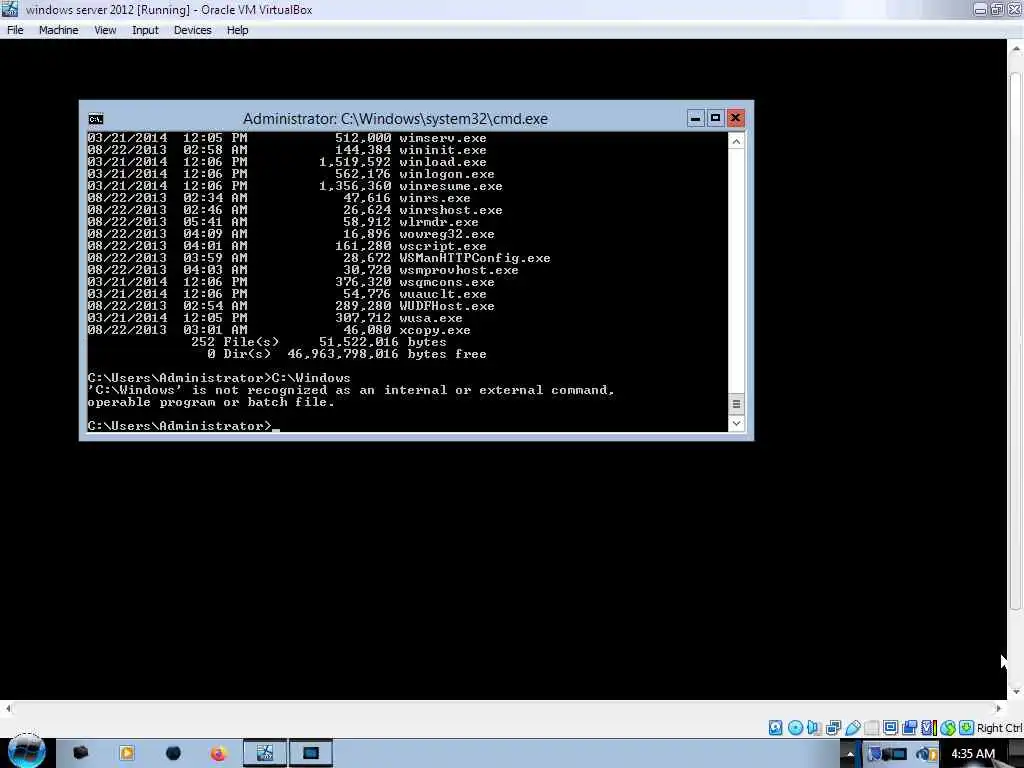Viewport: 1024px width, 768px height.
Task: Click the network adapters status icon
Action: tap(833, 728)
